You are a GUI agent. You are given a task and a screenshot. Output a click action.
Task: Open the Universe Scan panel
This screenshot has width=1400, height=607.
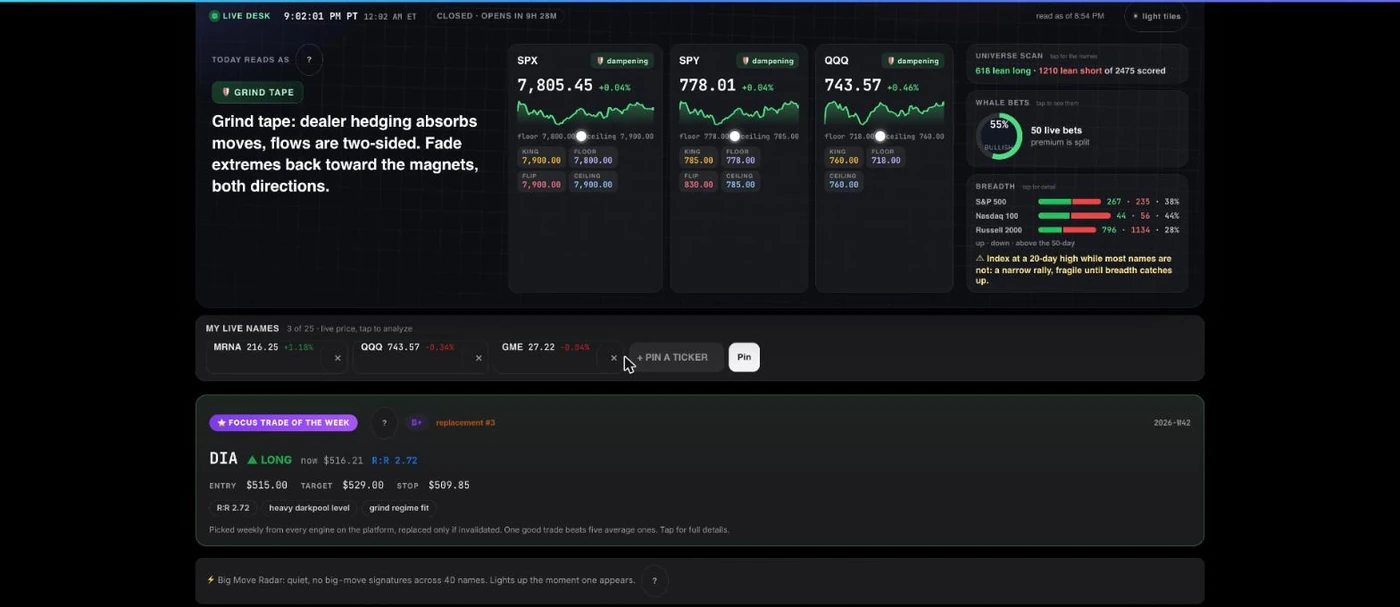point(1077,64)
